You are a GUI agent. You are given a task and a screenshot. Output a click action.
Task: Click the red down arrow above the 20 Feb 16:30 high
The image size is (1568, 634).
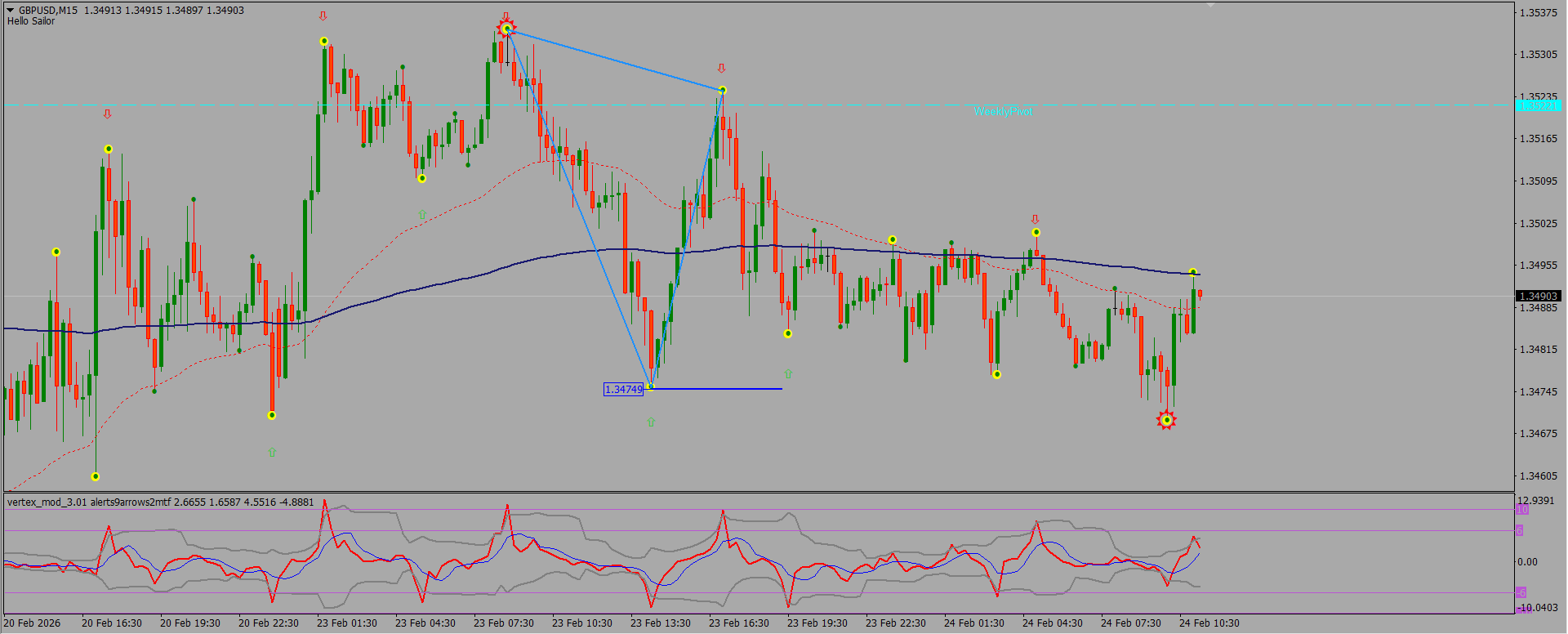107,114
